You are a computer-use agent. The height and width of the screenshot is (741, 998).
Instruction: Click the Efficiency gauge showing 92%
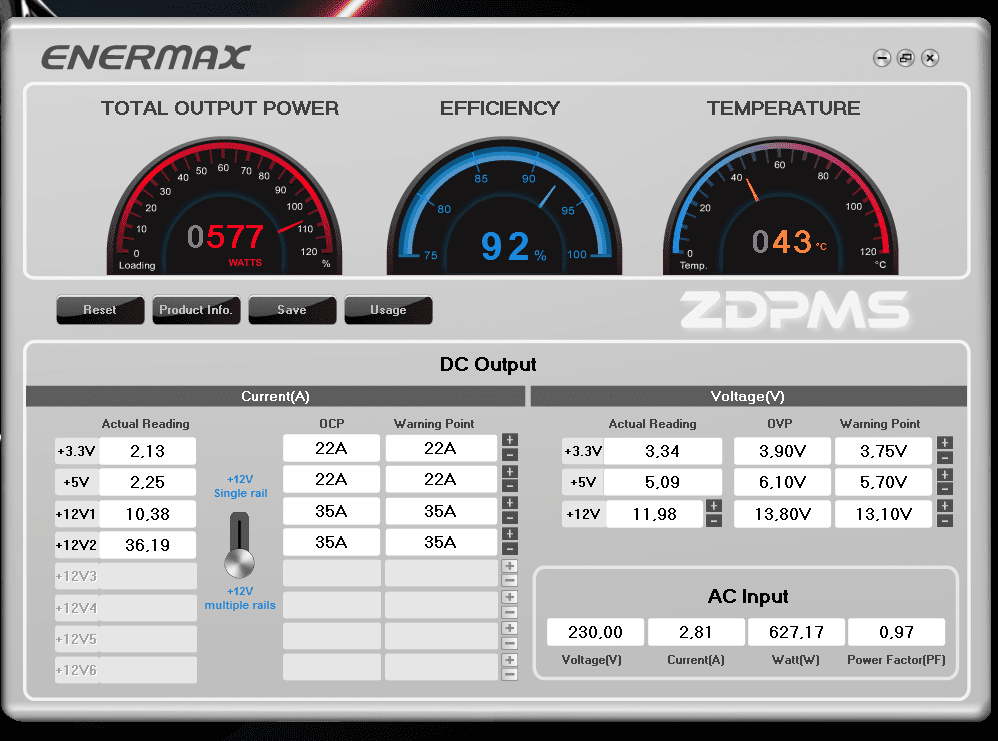pos(504,207)
